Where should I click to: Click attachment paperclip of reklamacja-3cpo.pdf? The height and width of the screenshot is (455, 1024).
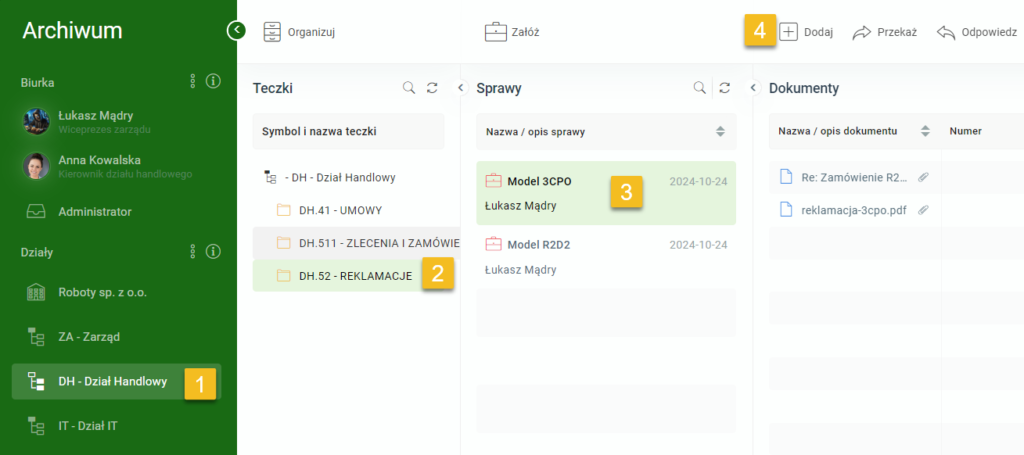click(x=923, y=210)
